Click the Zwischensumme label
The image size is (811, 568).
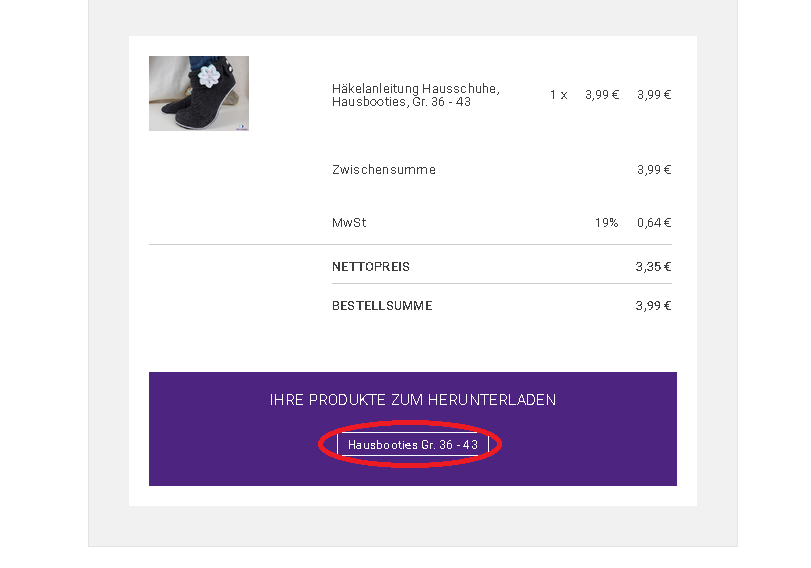(384, 170)
